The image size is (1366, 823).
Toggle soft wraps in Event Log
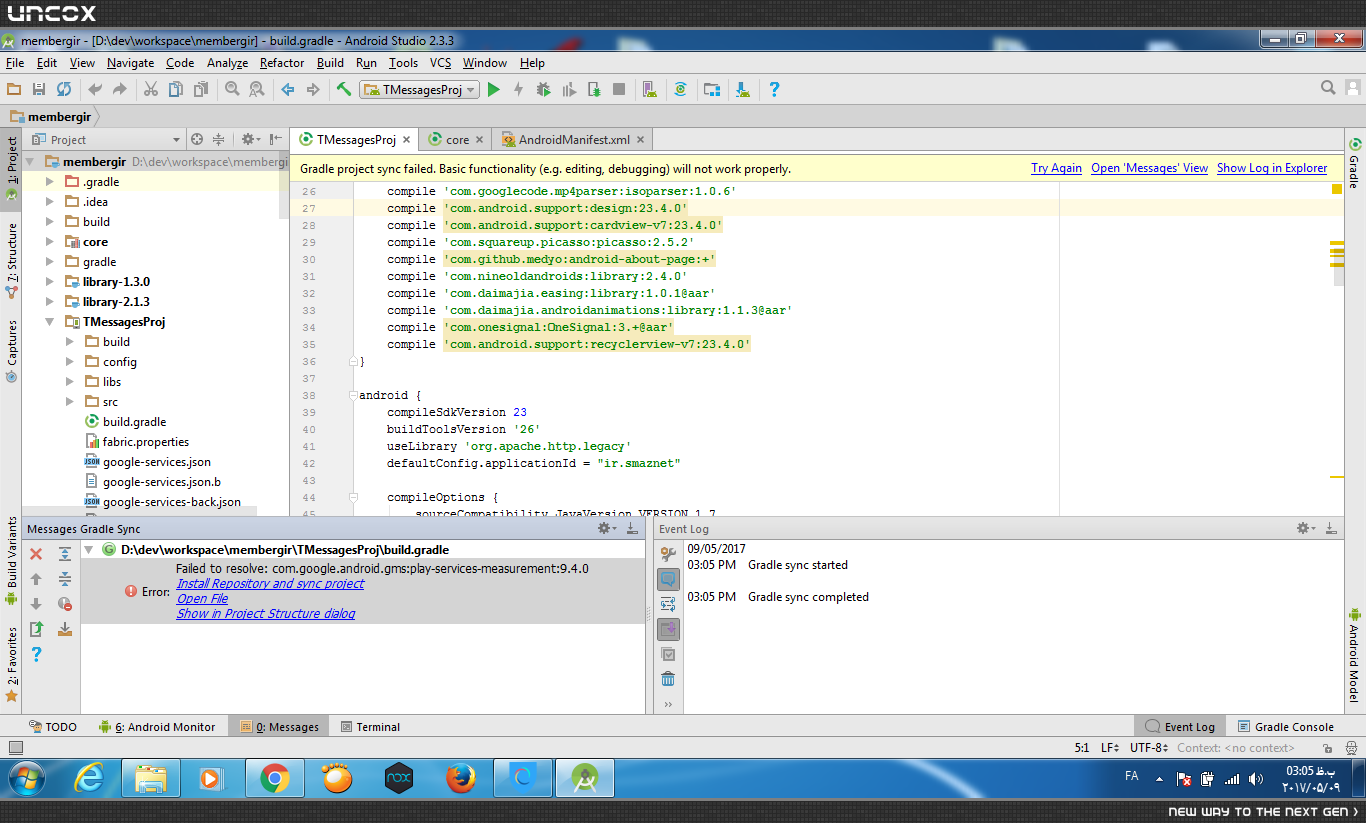point(668,604)
